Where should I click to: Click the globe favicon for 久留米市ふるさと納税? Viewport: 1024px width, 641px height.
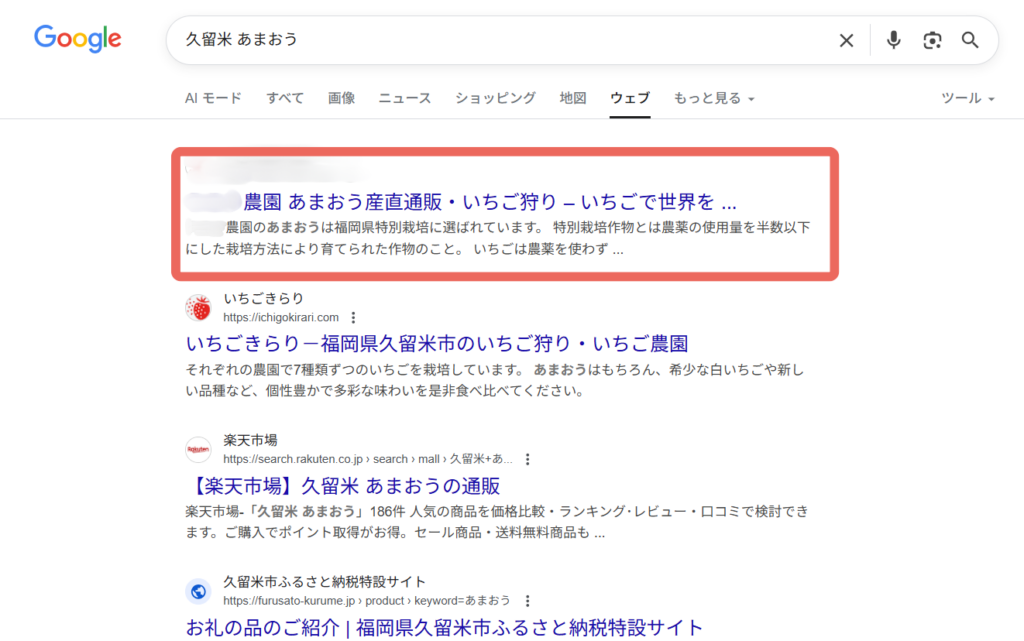[198, 591]
